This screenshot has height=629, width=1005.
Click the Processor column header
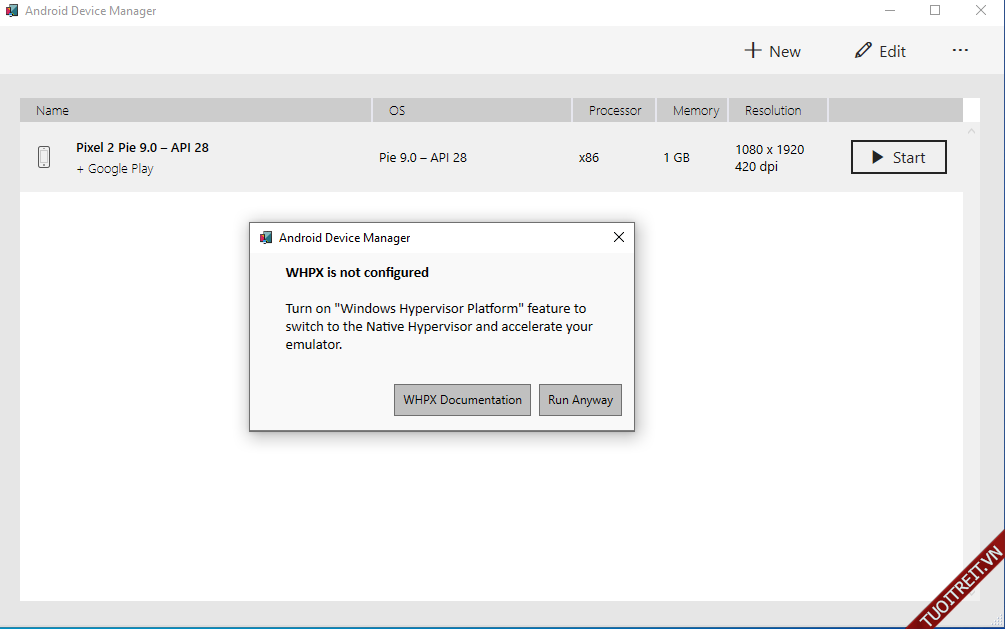pos(614,111)
